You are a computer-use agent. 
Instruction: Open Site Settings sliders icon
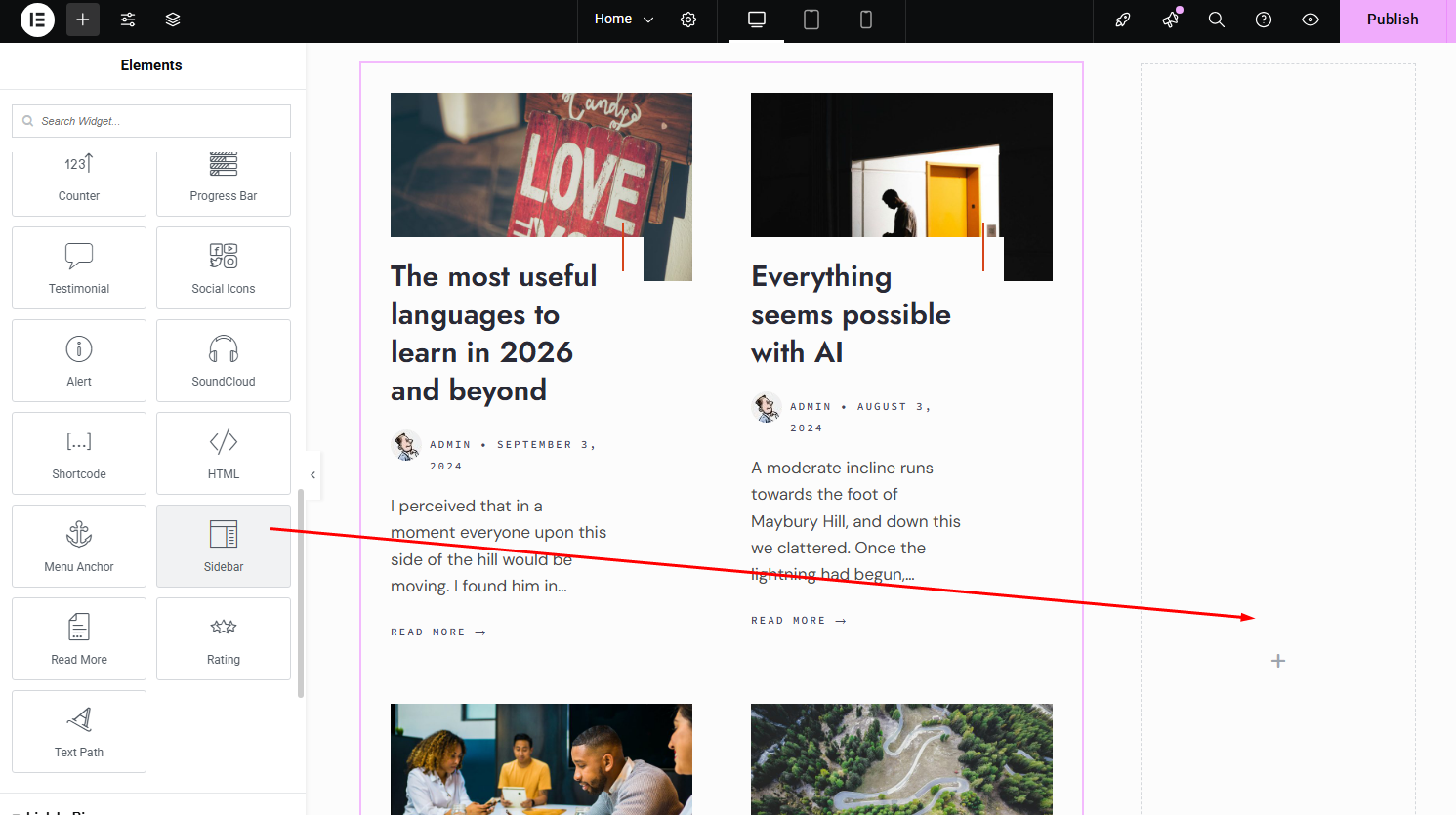pyautogui.click(x=128, y=20)
